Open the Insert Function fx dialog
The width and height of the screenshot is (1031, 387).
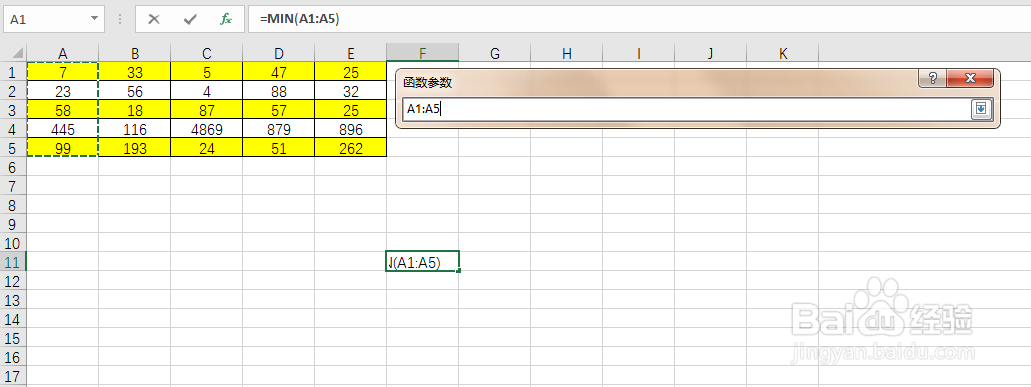(x=226, y=20)
